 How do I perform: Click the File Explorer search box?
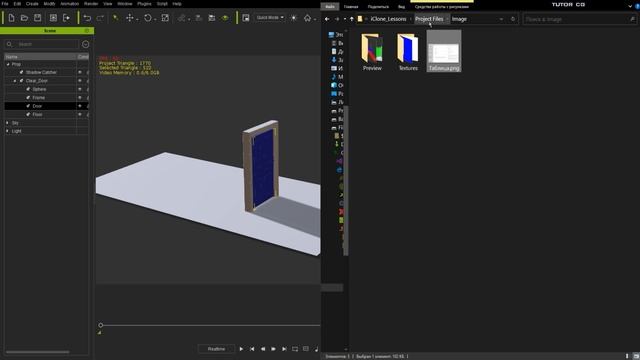(x=580, y=19)
